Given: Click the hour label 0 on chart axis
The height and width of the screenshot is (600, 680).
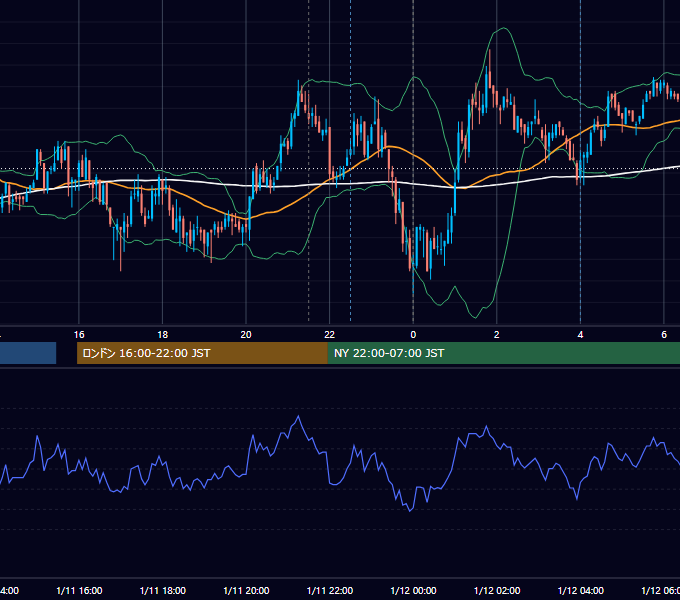Looking at the screenshot, I should pyautogui.click(x=413, y=335).
